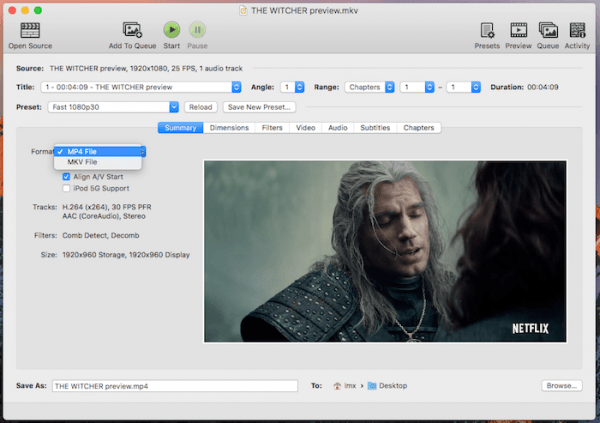Toggle the Align A/V Start checkbox

[x=67, y=176]
